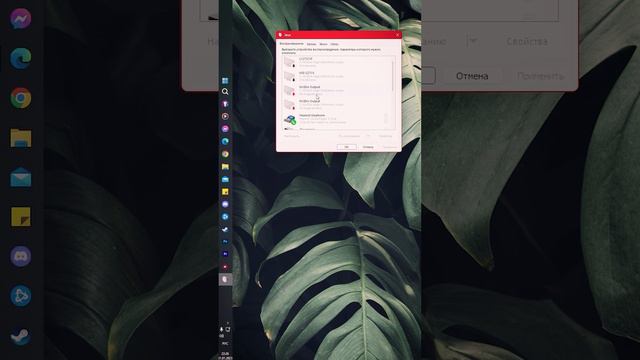640x360 pixels.
Task: Open Search from the center vertical taskbar
Action: (225, 91)
